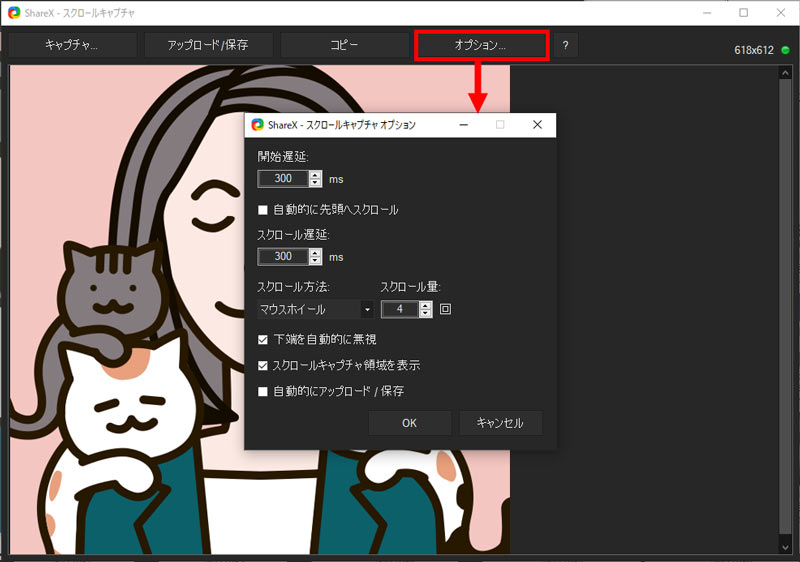Click the square icon beside スクロール量
This screenshot has height=562, width=800.
click(445, 309)
